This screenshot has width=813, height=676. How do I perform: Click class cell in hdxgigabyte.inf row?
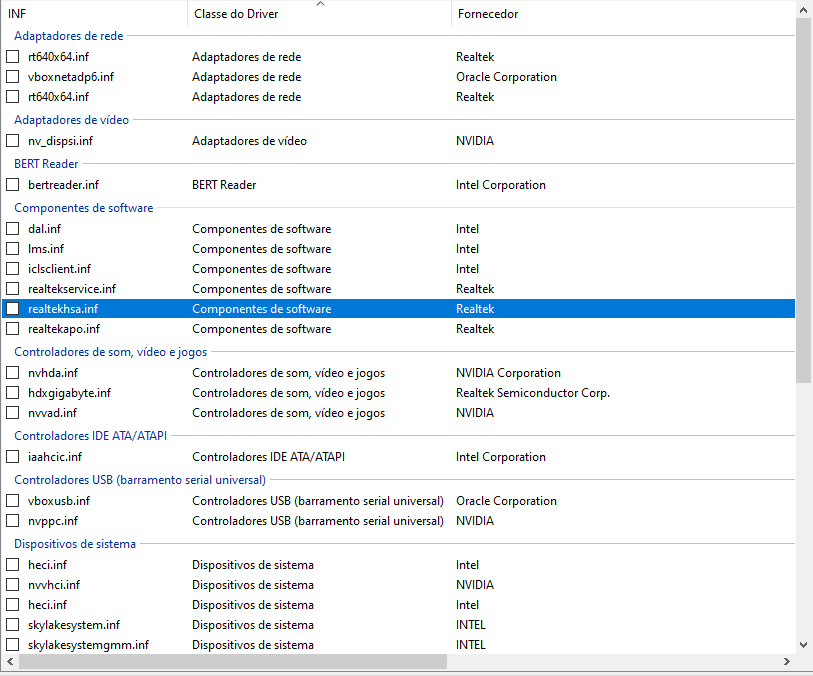(x=288, y=393)
